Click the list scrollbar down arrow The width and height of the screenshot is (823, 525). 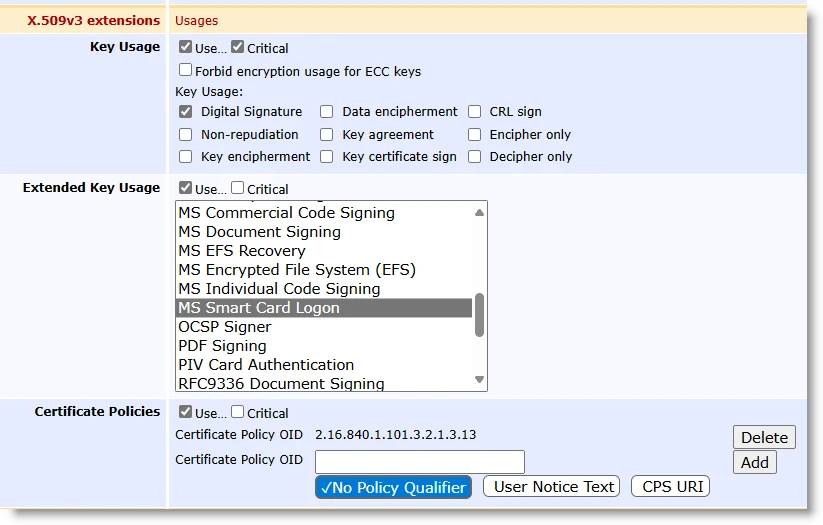[x=479, y=379]
